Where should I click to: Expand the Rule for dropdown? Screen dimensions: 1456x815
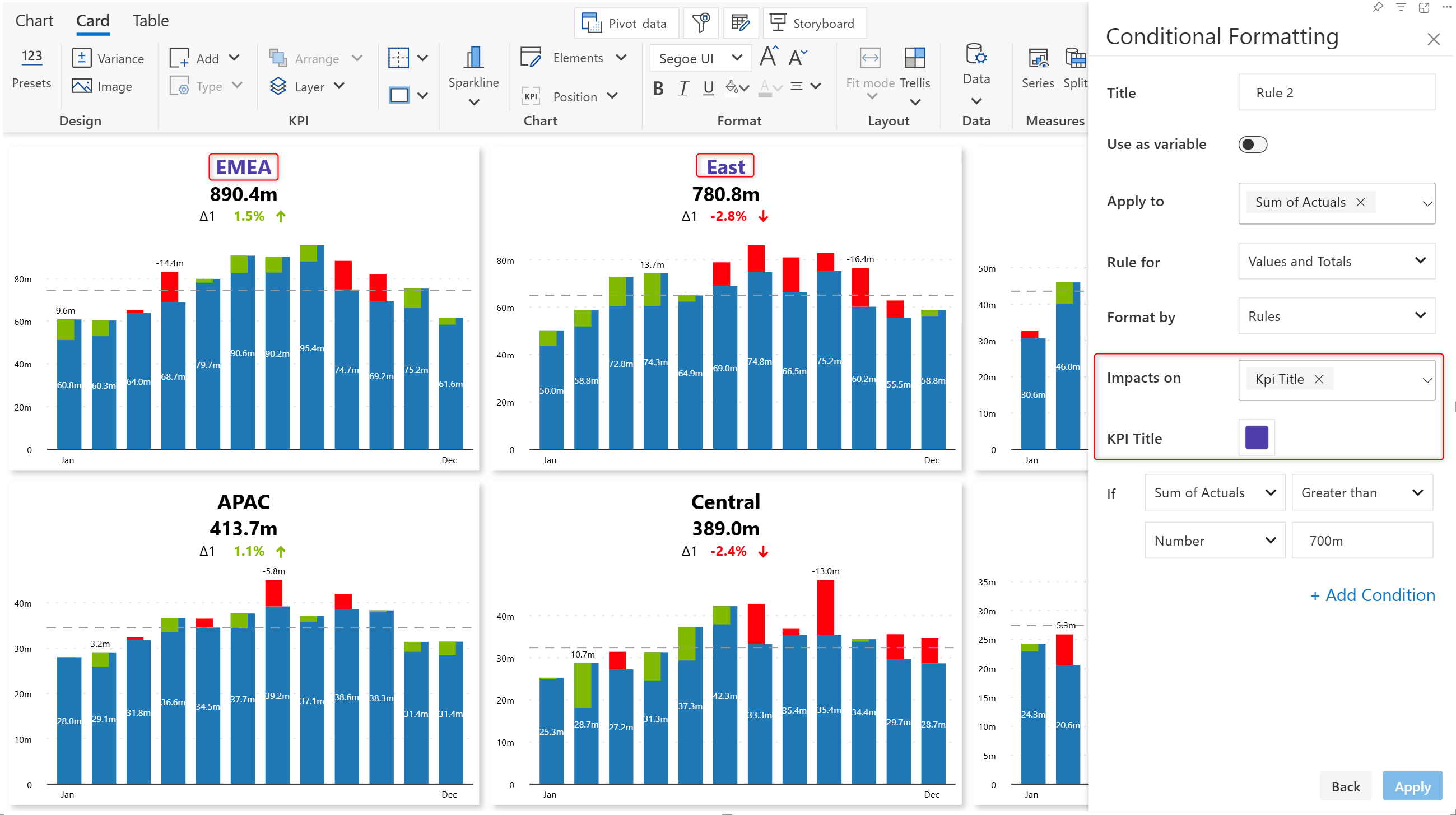(x=1336, y=261)
